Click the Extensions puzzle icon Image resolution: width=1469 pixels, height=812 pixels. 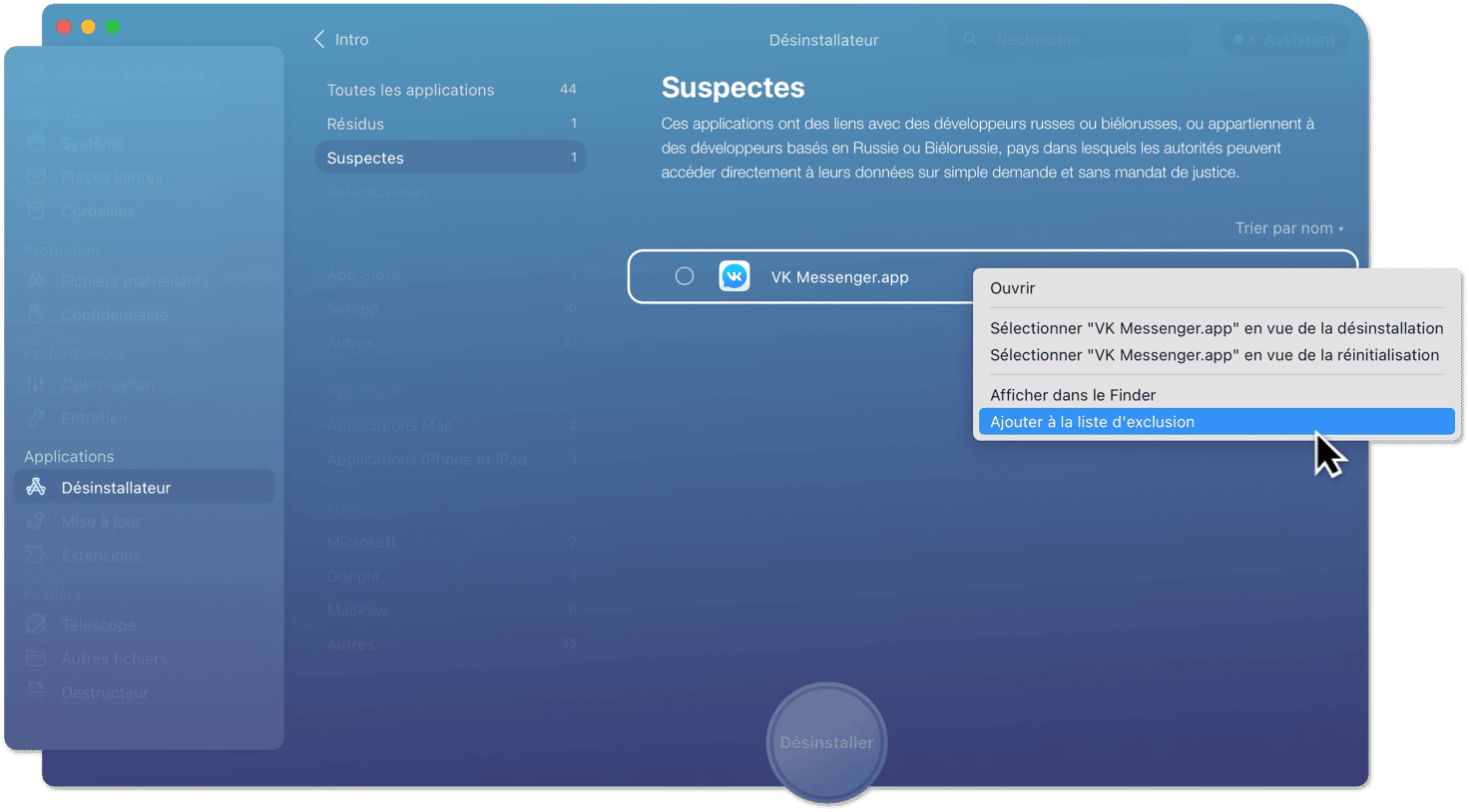[36, 555]
